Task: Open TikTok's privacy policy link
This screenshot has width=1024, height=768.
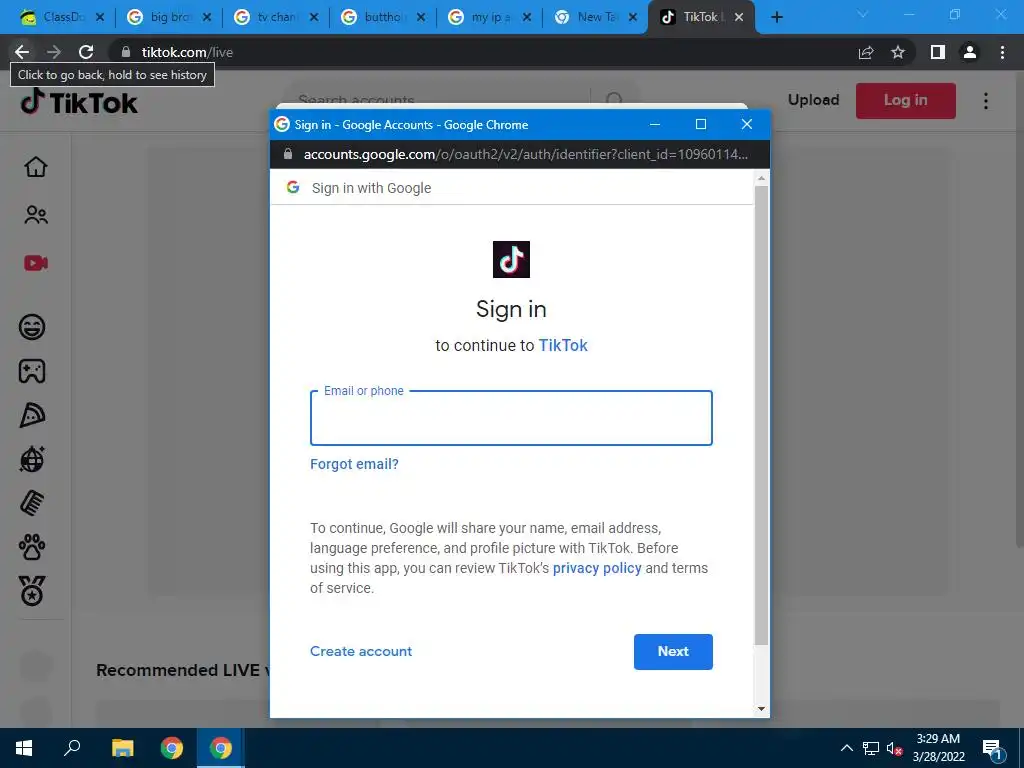Action: pos(597,568)
